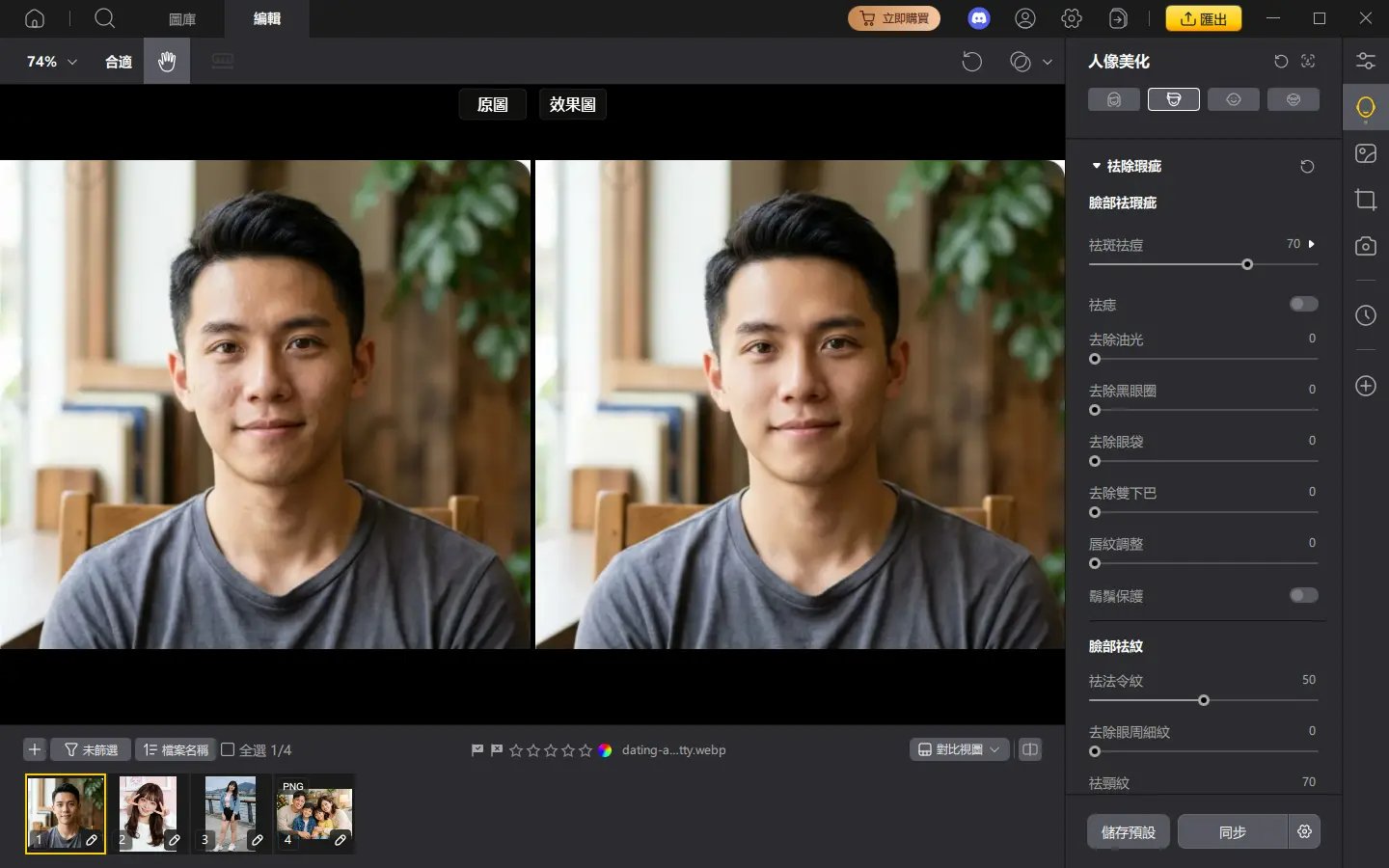Image resolution: width=1389 pixels, height=868 pixels.
Task: Reset all portrait beautification settings
Action: [1281, 61]
